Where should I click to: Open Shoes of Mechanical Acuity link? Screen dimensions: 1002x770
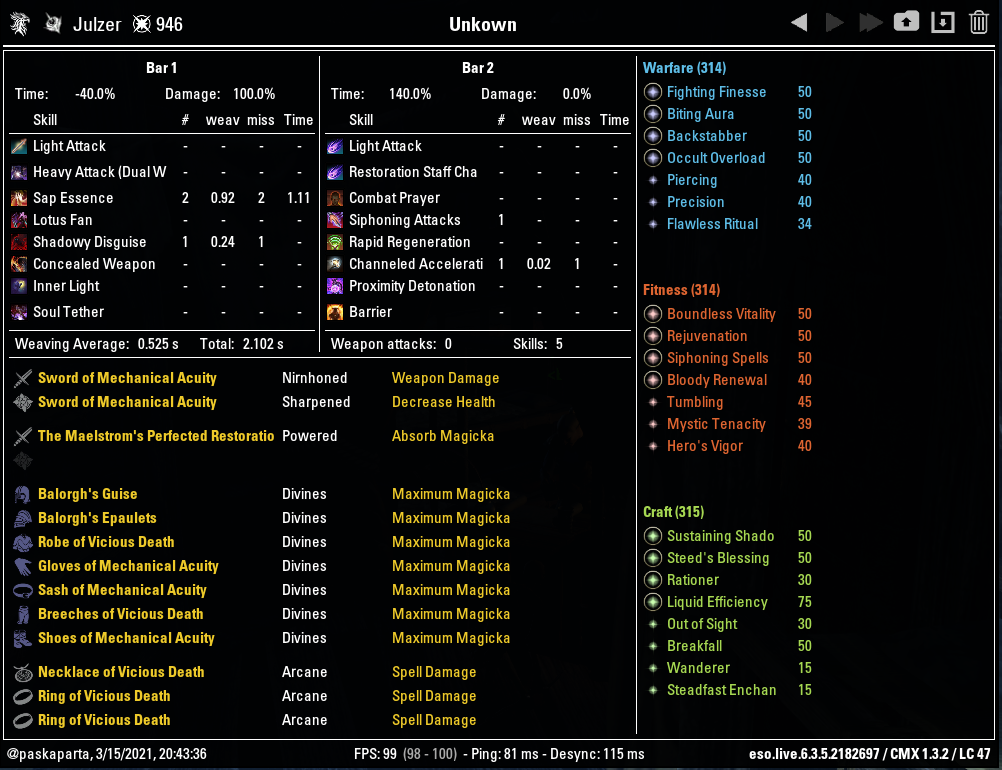click(127, 638)
